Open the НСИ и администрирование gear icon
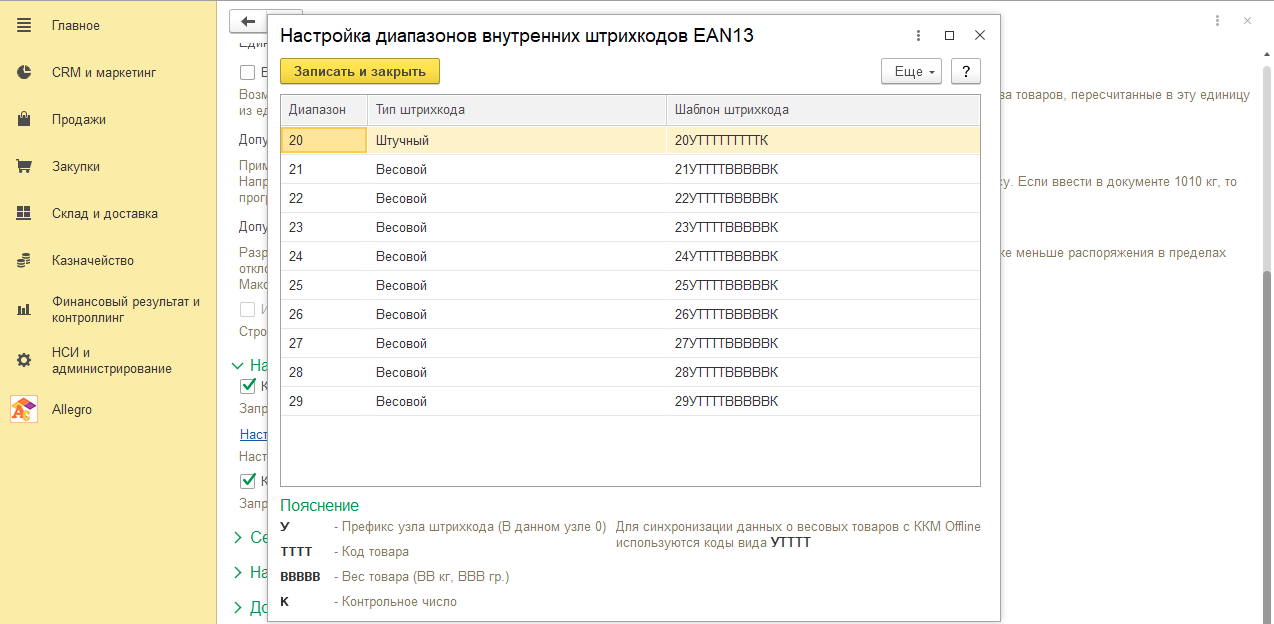 tap(24, 360)
